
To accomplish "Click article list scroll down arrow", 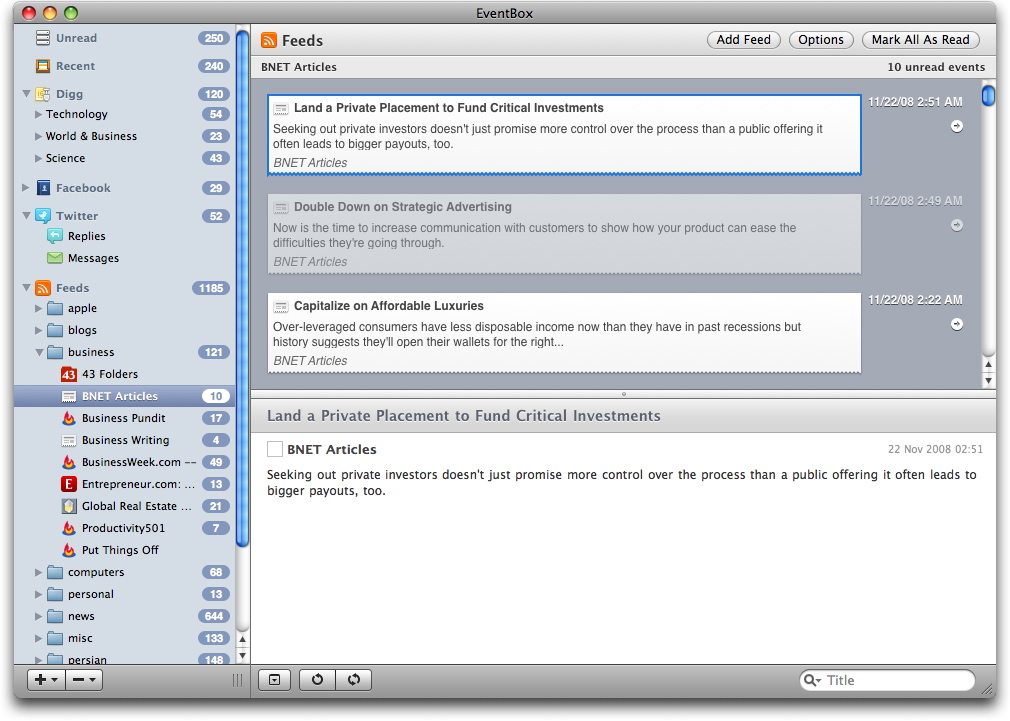I will [988, 380].
